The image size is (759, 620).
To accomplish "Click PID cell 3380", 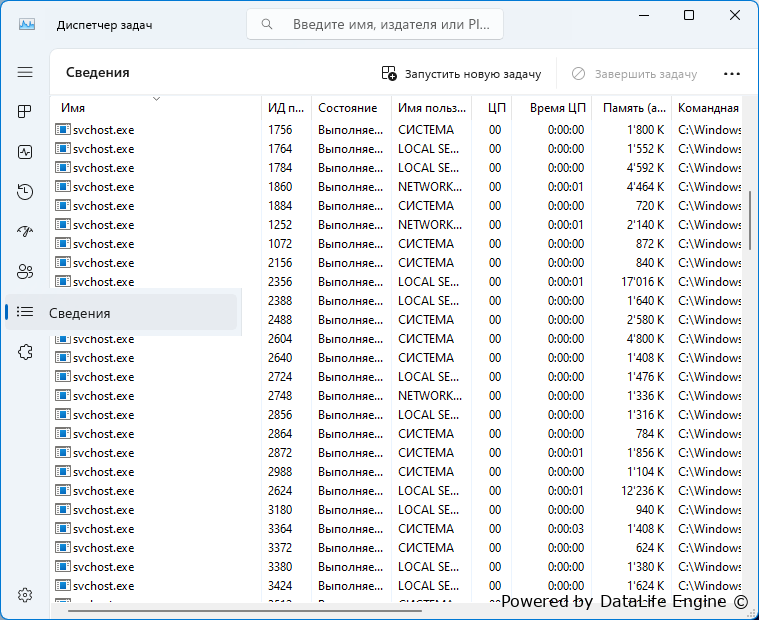I will [280, 567].
